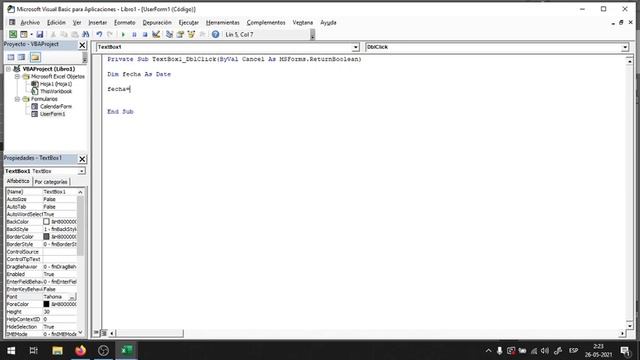Pause execution with Break icon
Viewport: 640px width, 360px height.
pos(134,35)
